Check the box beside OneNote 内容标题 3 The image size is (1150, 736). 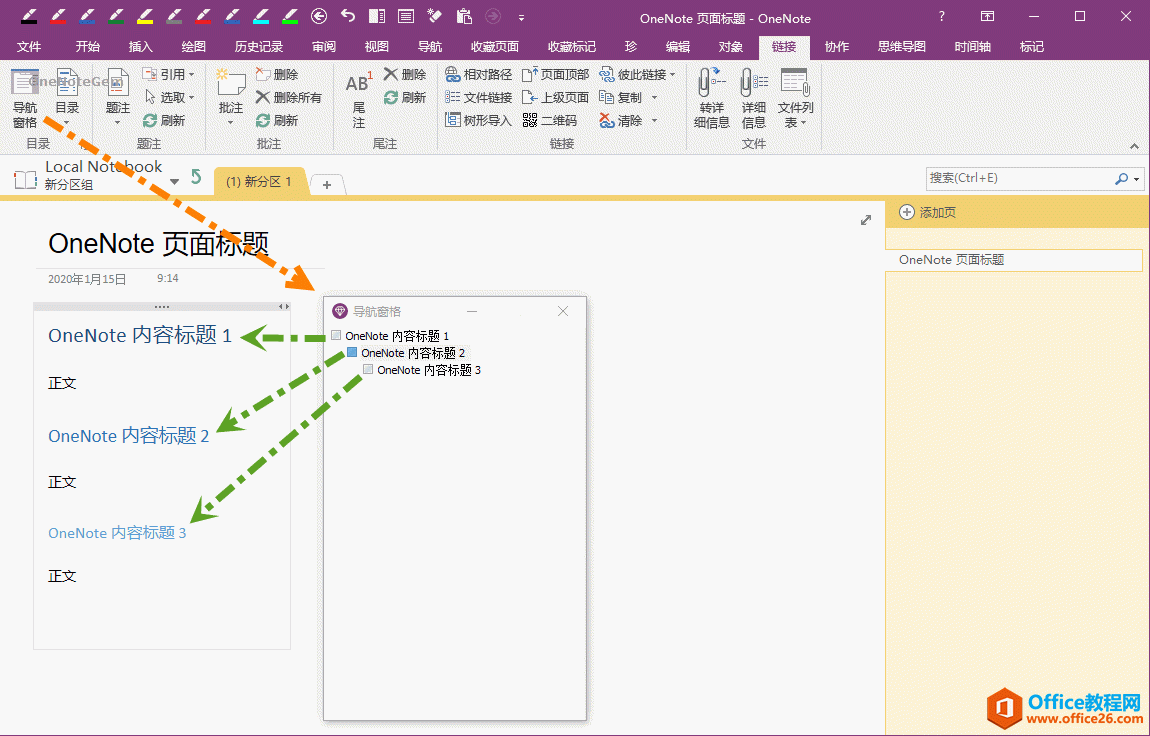[x=367, y=369]
